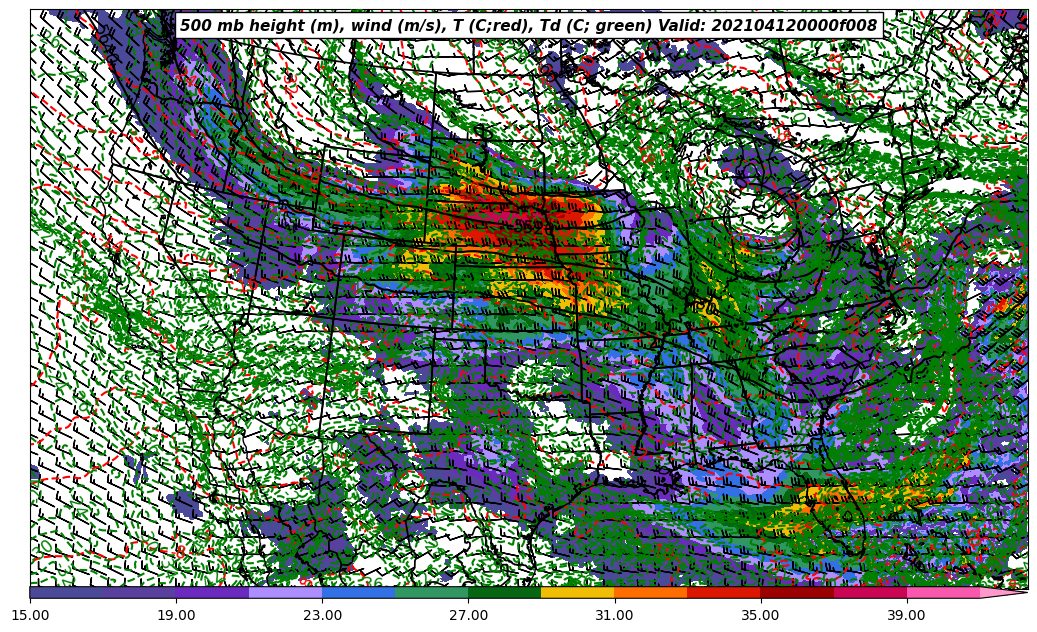Click the yellow colorbar segment
The width and height of the screenshot is (1037, 632).
pyautogui.click(x=577, y=592)
